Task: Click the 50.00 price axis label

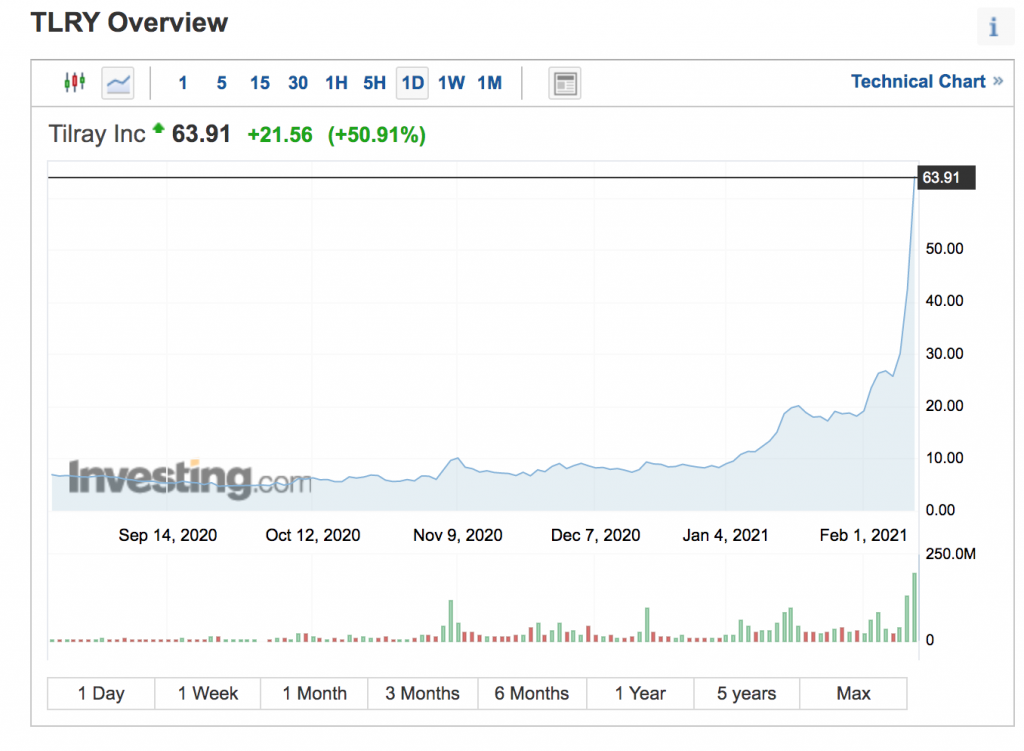Action: point(944,249)
